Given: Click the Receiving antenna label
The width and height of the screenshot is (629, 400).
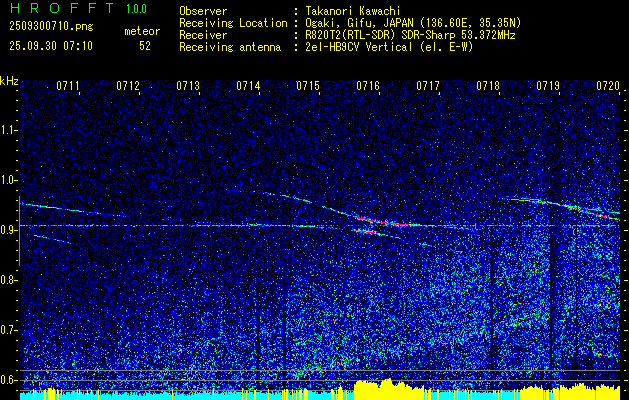Looking at the screenshot, I should point(230,47).
